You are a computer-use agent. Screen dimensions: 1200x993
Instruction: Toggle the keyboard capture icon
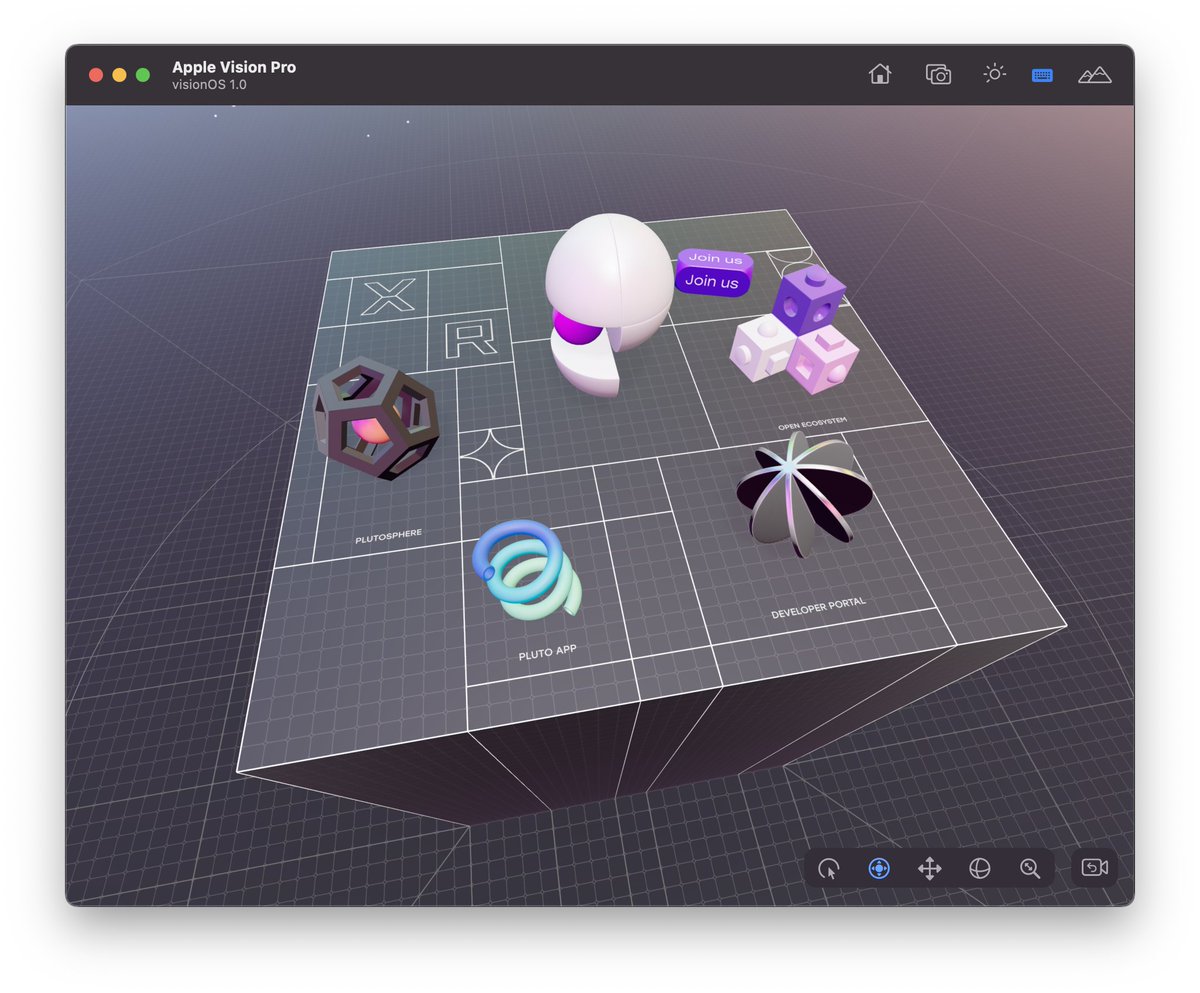click(x=1042, y=75)
